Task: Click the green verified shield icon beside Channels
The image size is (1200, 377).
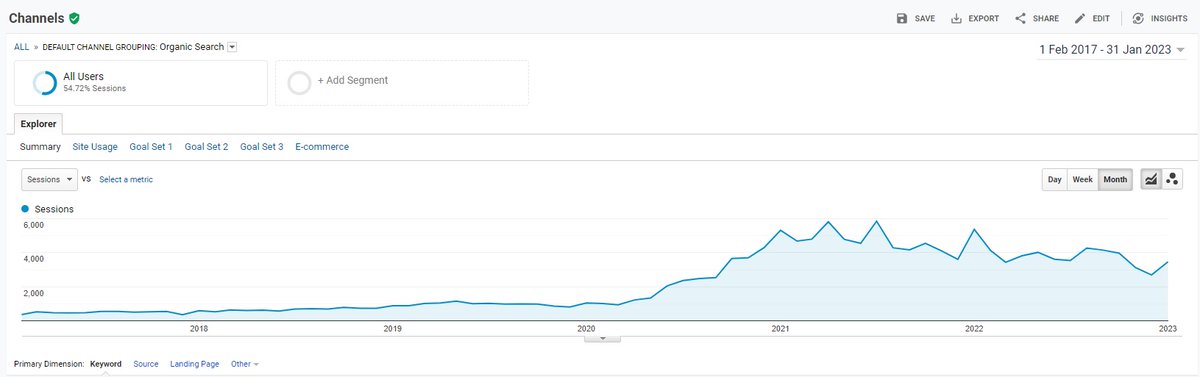Action: (x=75, y=18)
